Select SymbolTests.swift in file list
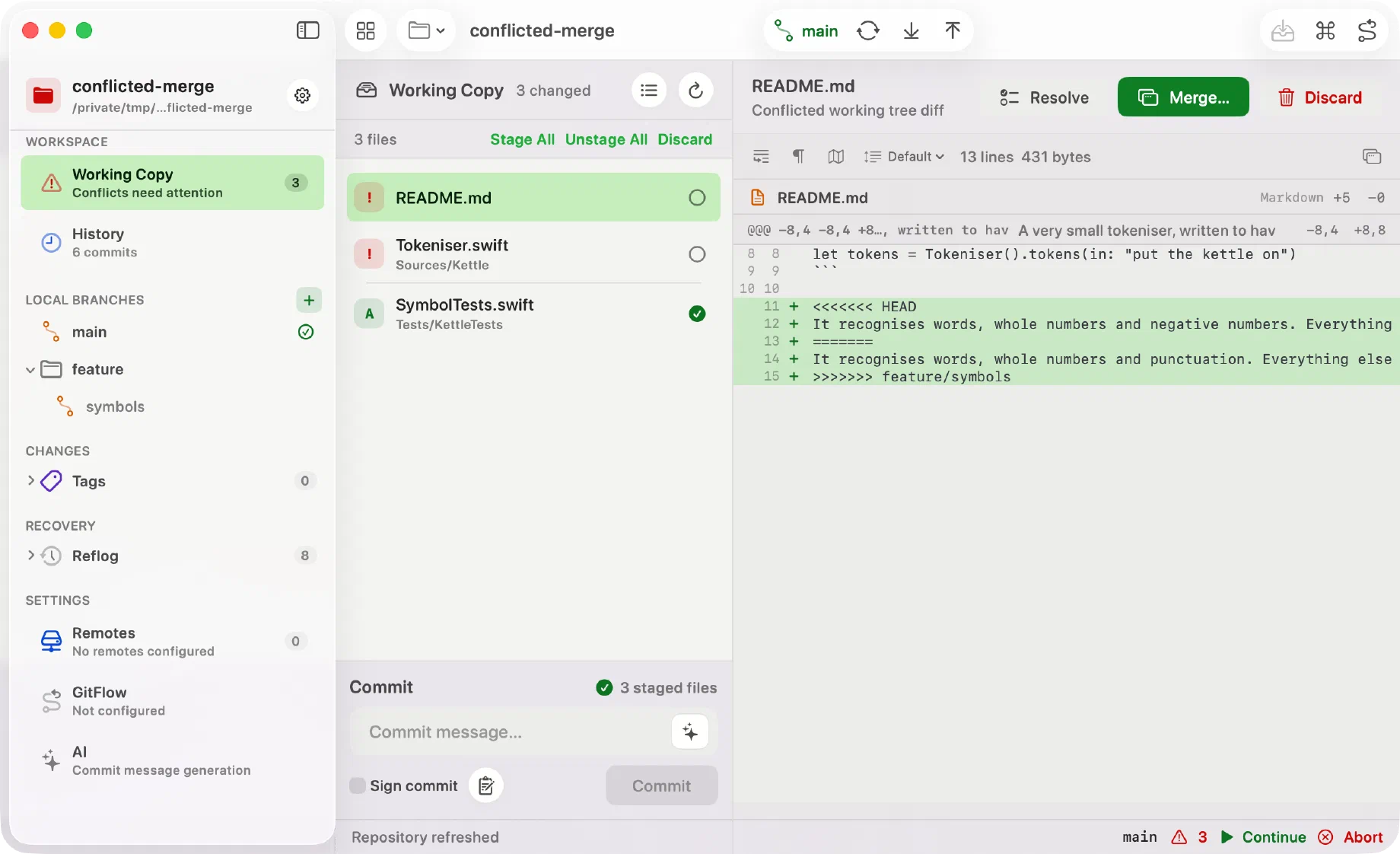1400x854 pixels. tap(533, 314)
